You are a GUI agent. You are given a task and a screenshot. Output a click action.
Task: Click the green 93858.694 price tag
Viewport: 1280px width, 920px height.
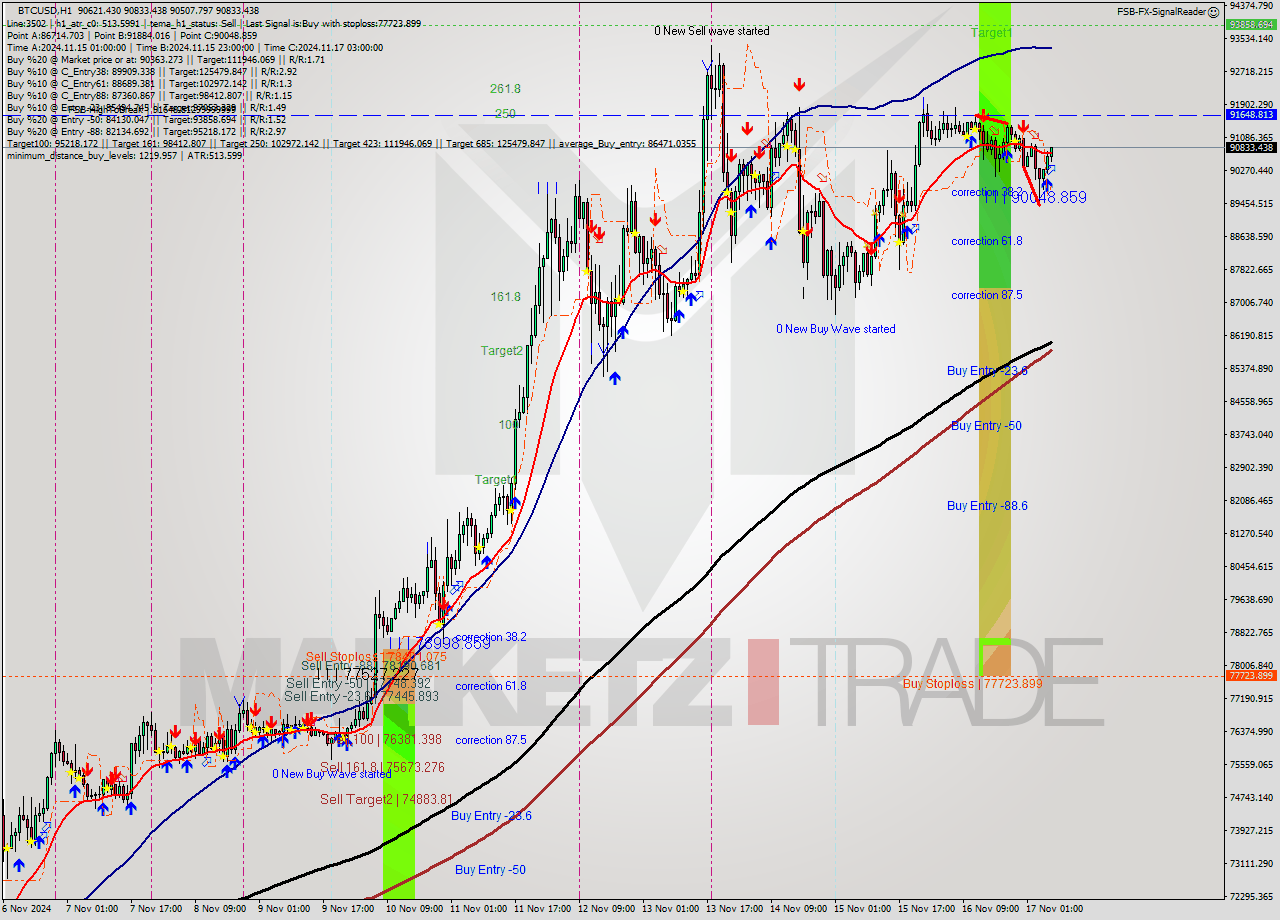coord(1250,24)
